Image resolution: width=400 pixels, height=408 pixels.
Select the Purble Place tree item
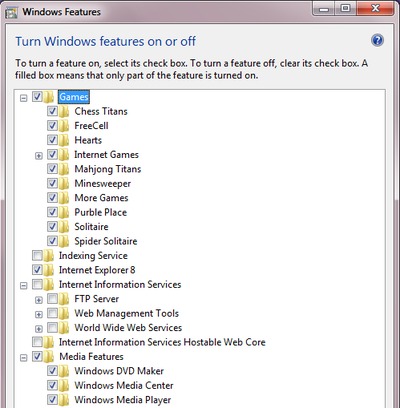coord(100,212)
